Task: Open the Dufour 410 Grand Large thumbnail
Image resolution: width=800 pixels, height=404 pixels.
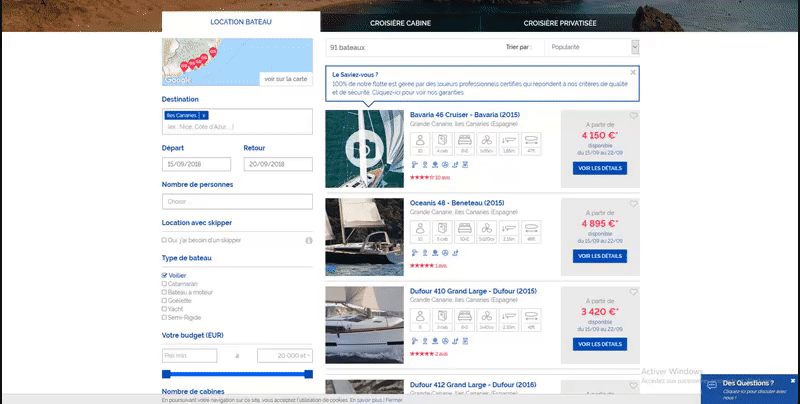Action: pos(364,325)
